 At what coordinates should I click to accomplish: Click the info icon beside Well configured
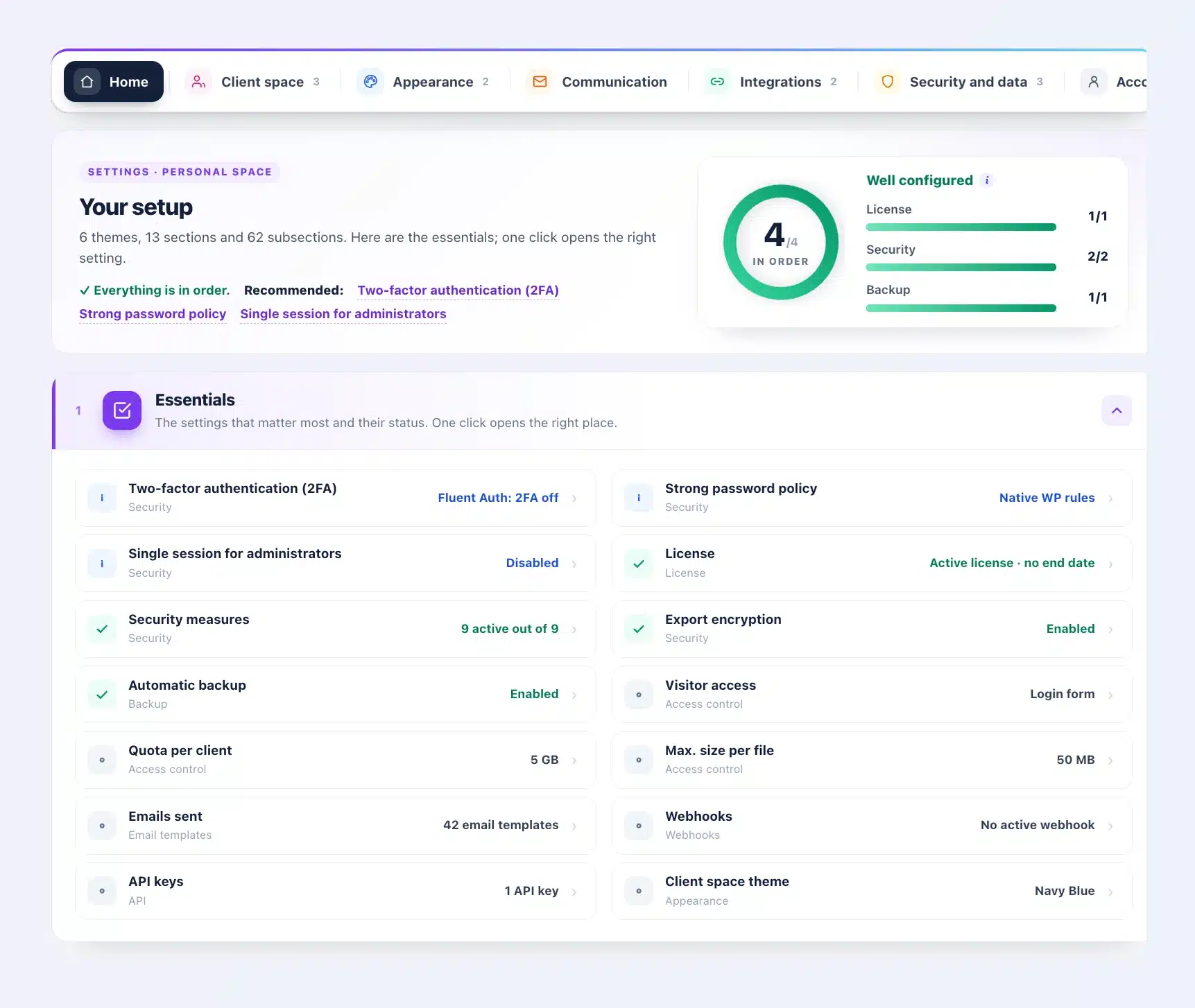(x=987, y=180)
